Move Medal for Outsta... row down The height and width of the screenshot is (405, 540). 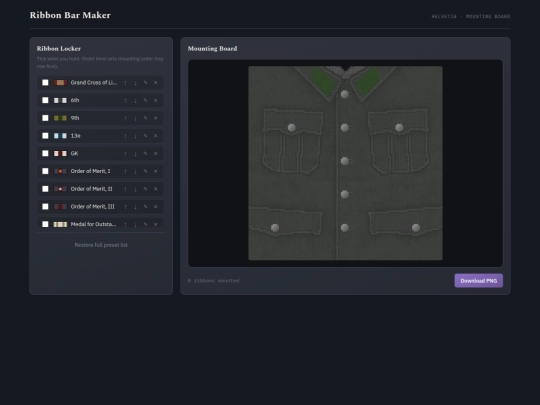(135, 224)
